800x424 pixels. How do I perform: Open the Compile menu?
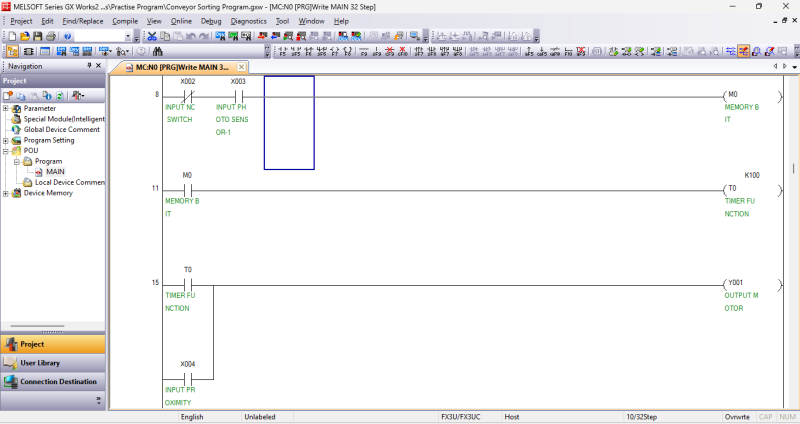[x=125, y=20]
